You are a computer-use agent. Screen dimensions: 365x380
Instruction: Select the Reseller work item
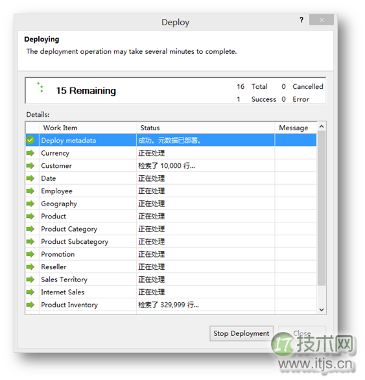pyautogui.click(x=171, y=267)
